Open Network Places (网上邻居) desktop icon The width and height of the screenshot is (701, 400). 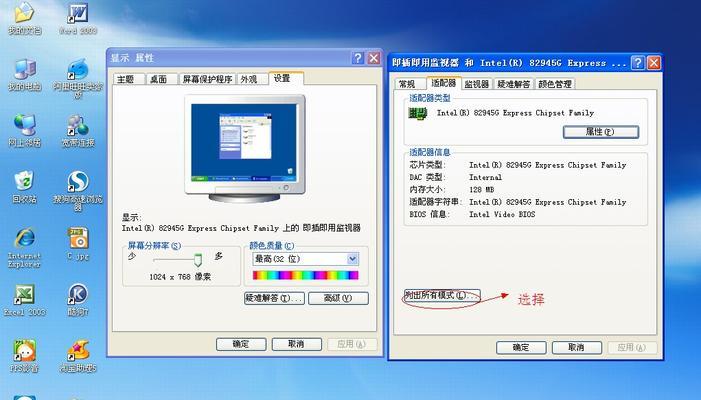coord(25,125)
